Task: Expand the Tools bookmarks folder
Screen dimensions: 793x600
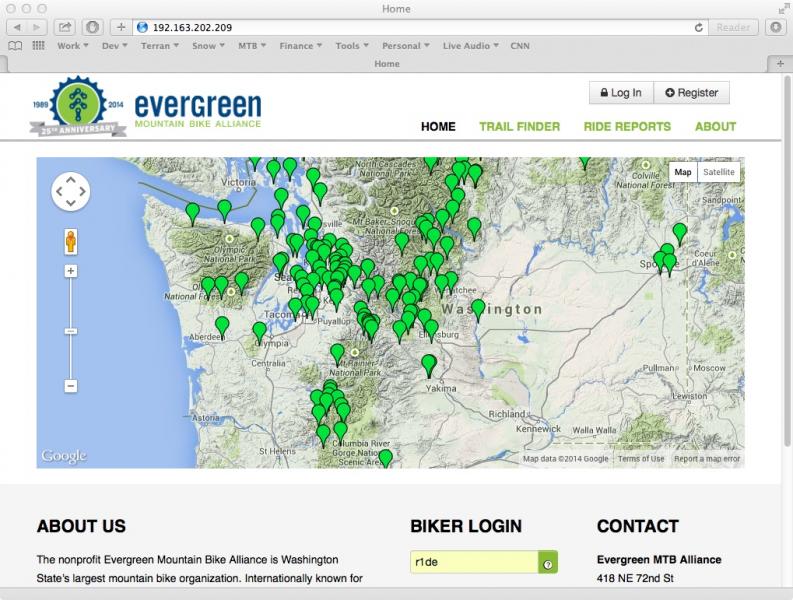Action: 351,46
